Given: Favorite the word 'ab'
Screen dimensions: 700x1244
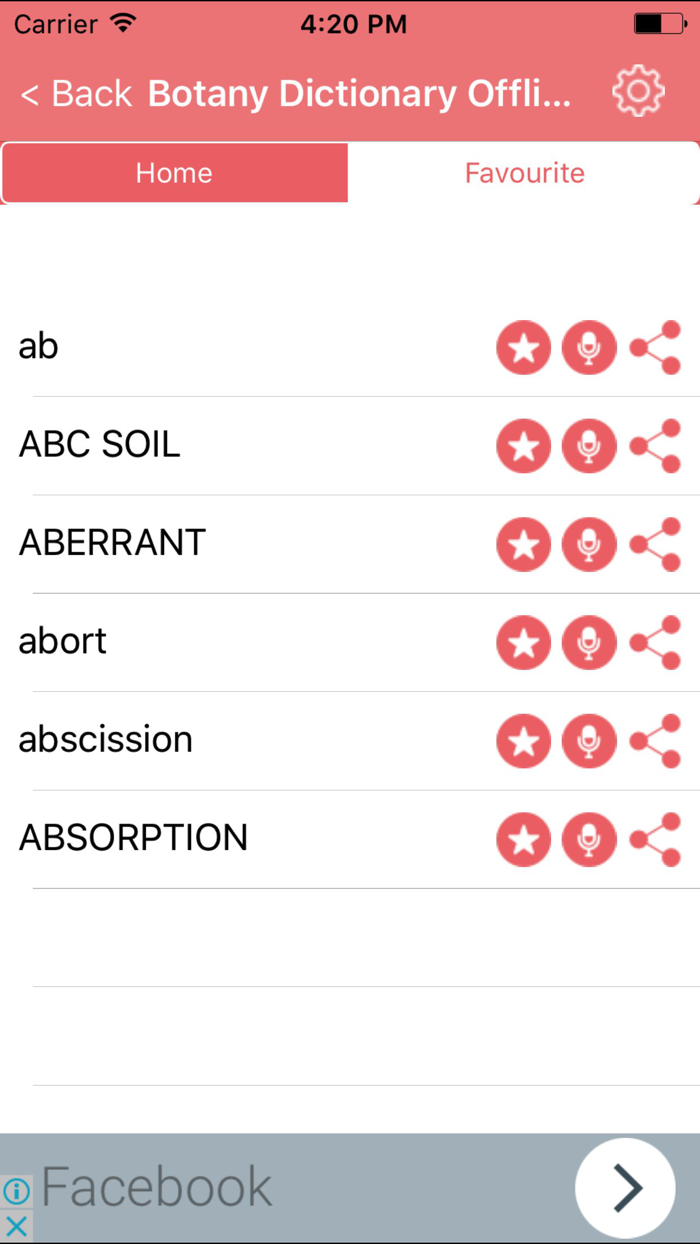Looking at the screenshot, I should tap(523, 347).
